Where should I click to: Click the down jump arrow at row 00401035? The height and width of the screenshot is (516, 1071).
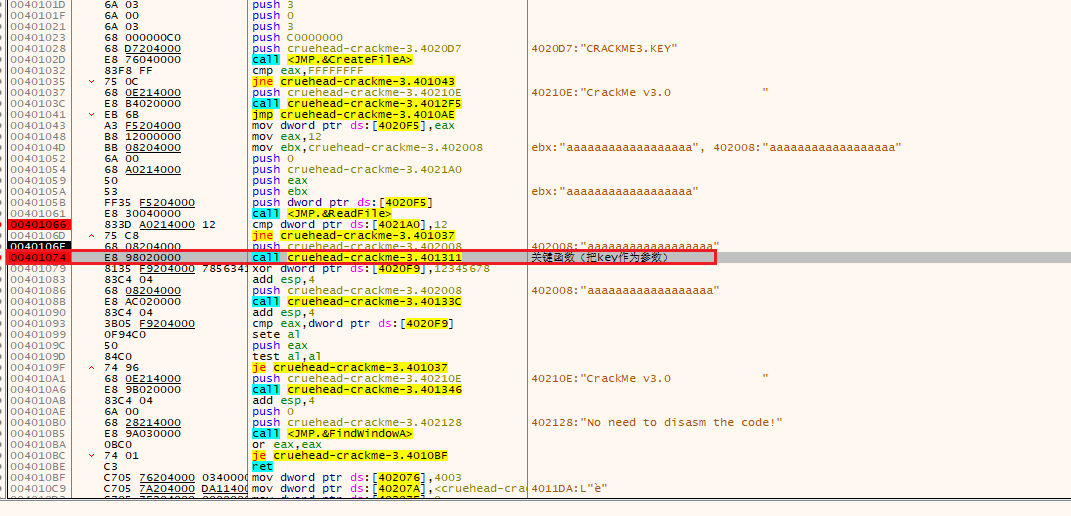(92, 81)
